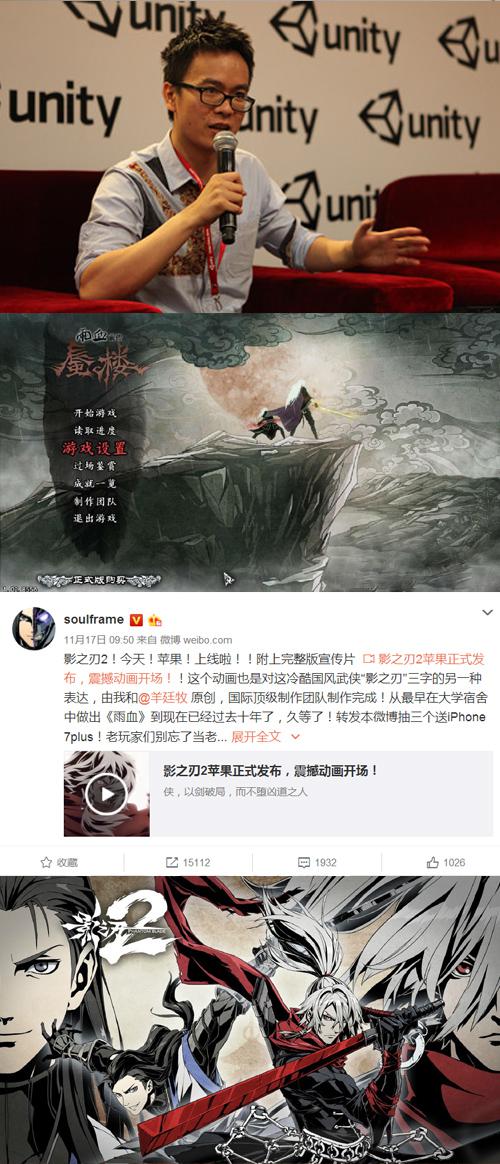Viewport: 500px width, 1164px height.
Task: Choose highlighted 游戏设置 menu entry
Action: [94, 448]
